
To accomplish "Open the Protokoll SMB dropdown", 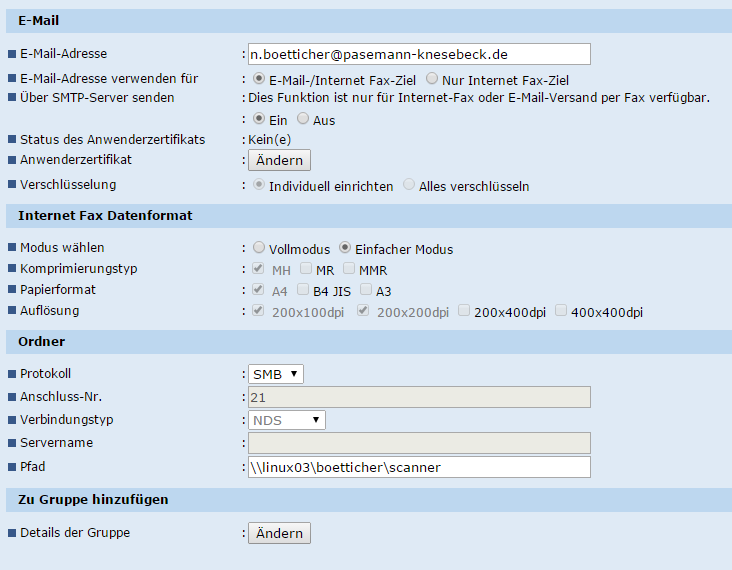I will 276,374.
